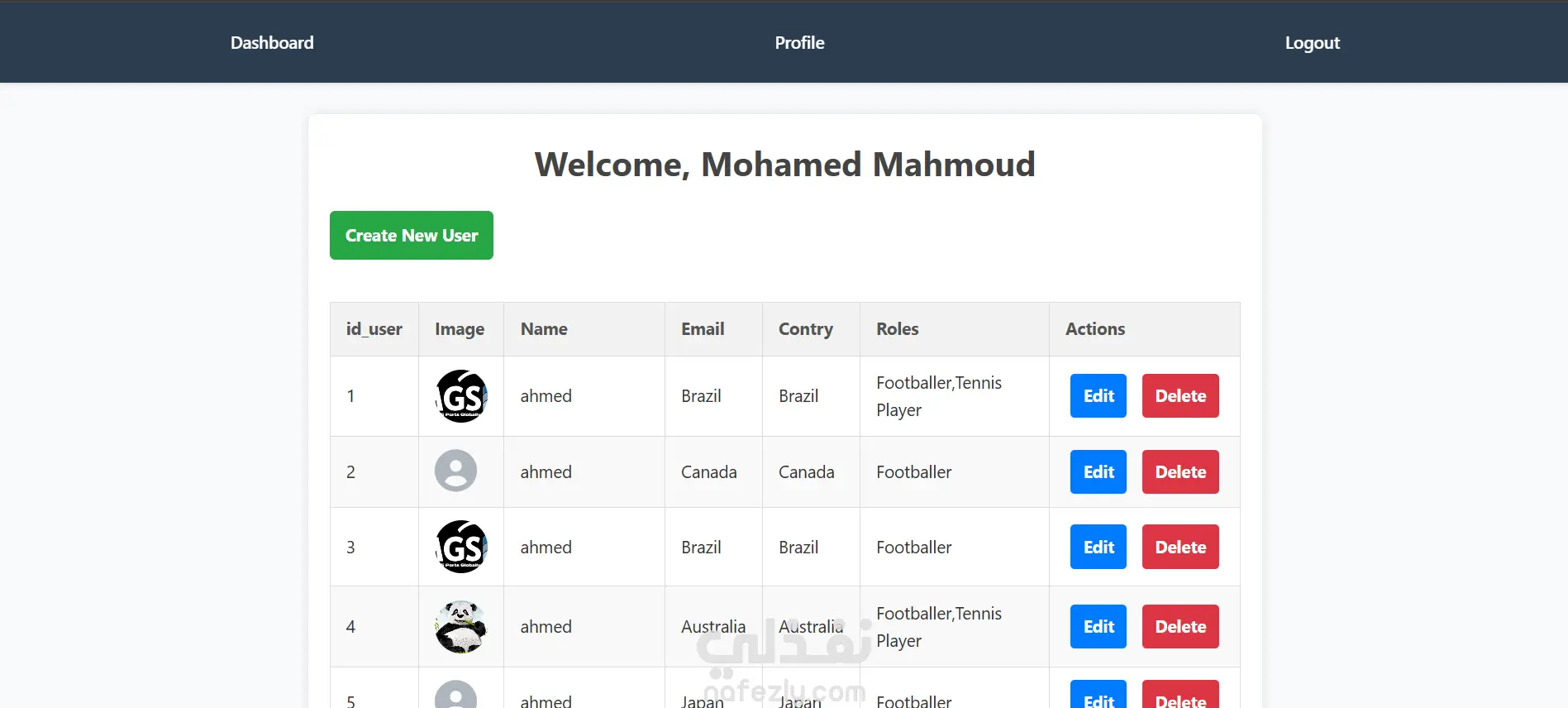Edit user with id 1

[1098, 396]
